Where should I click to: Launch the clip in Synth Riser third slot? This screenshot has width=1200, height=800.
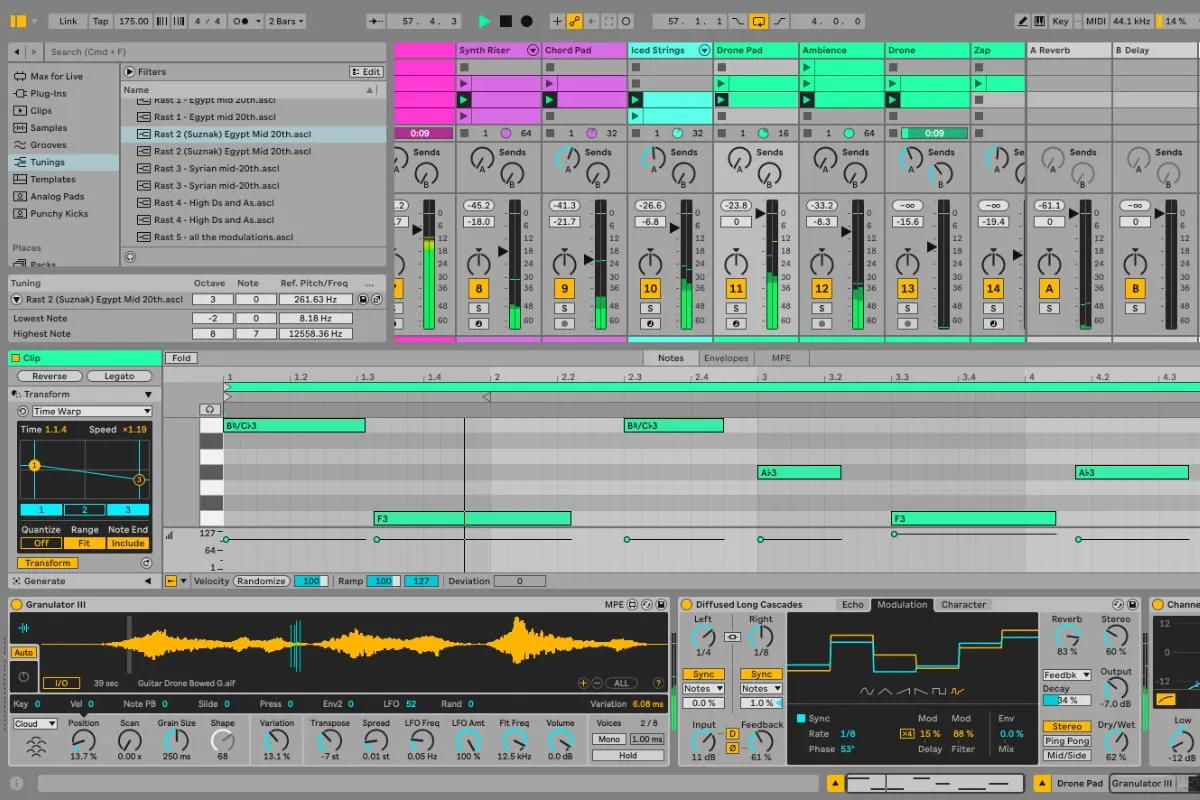point(464,100)
